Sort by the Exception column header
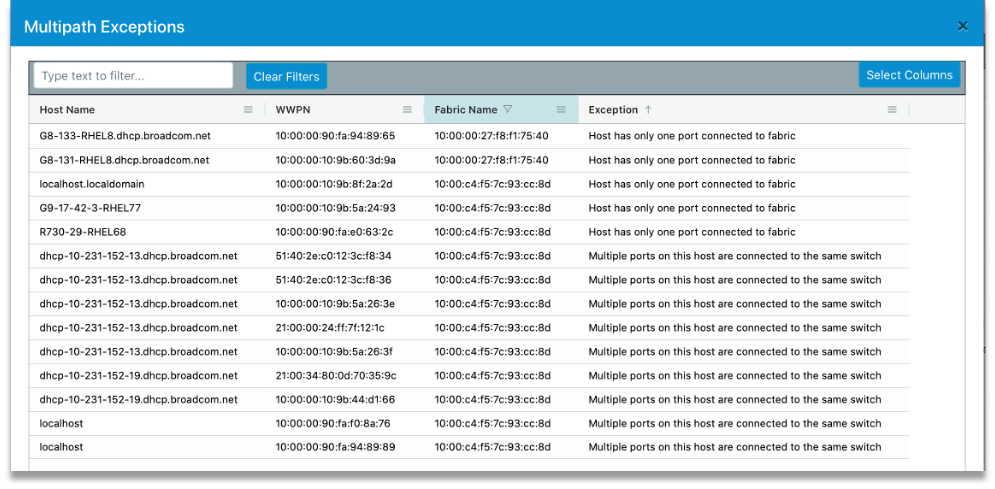 click(x=613, y=110)
